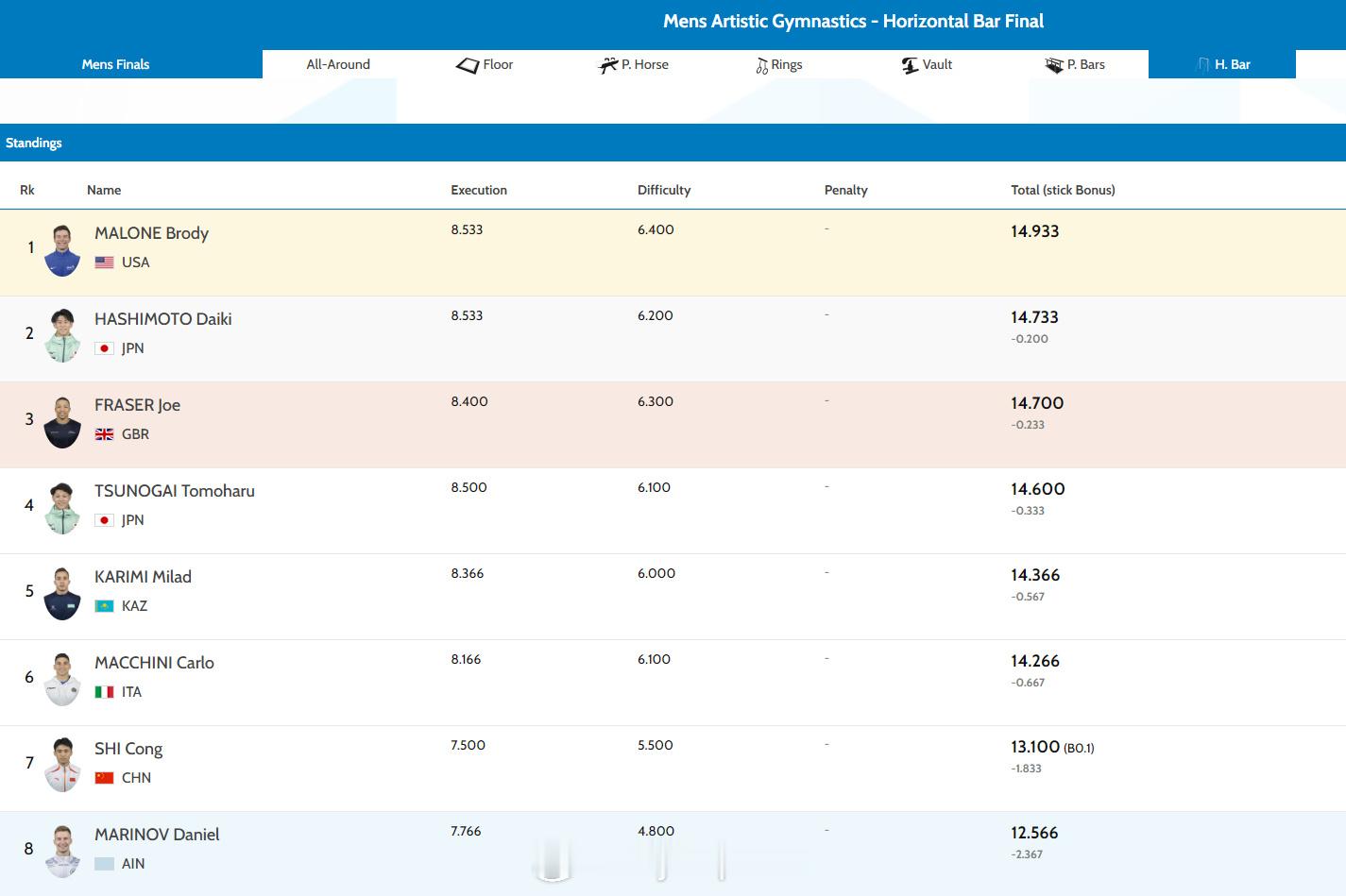Click Daniel Marinov's athlete photo
The height and width of the screenshot is (896, 1346).
tap(62, 852)
